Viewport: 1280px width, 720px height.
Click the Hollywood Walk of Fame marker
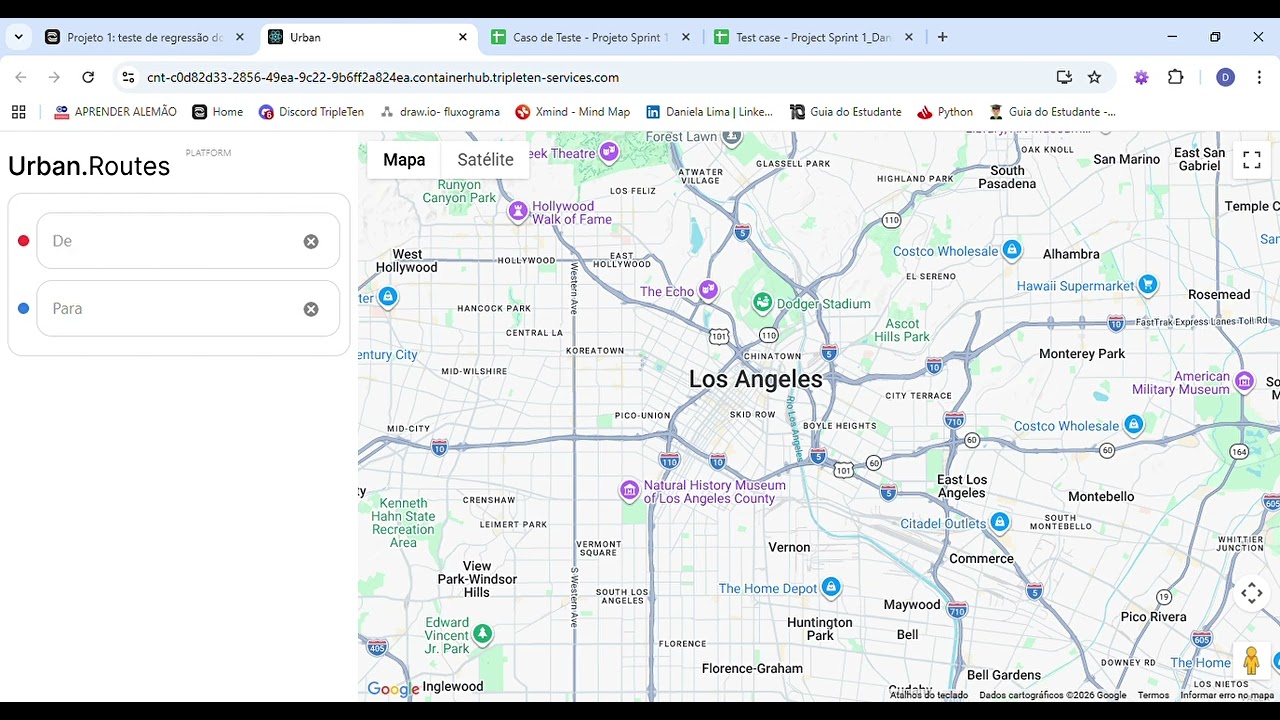(x=518, y=211)
